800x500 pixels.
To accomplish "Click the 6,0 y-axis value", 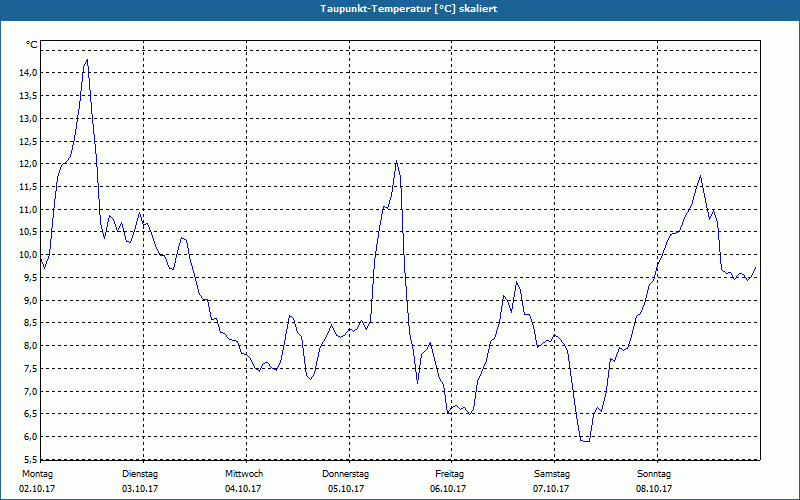I will (30, 437).
